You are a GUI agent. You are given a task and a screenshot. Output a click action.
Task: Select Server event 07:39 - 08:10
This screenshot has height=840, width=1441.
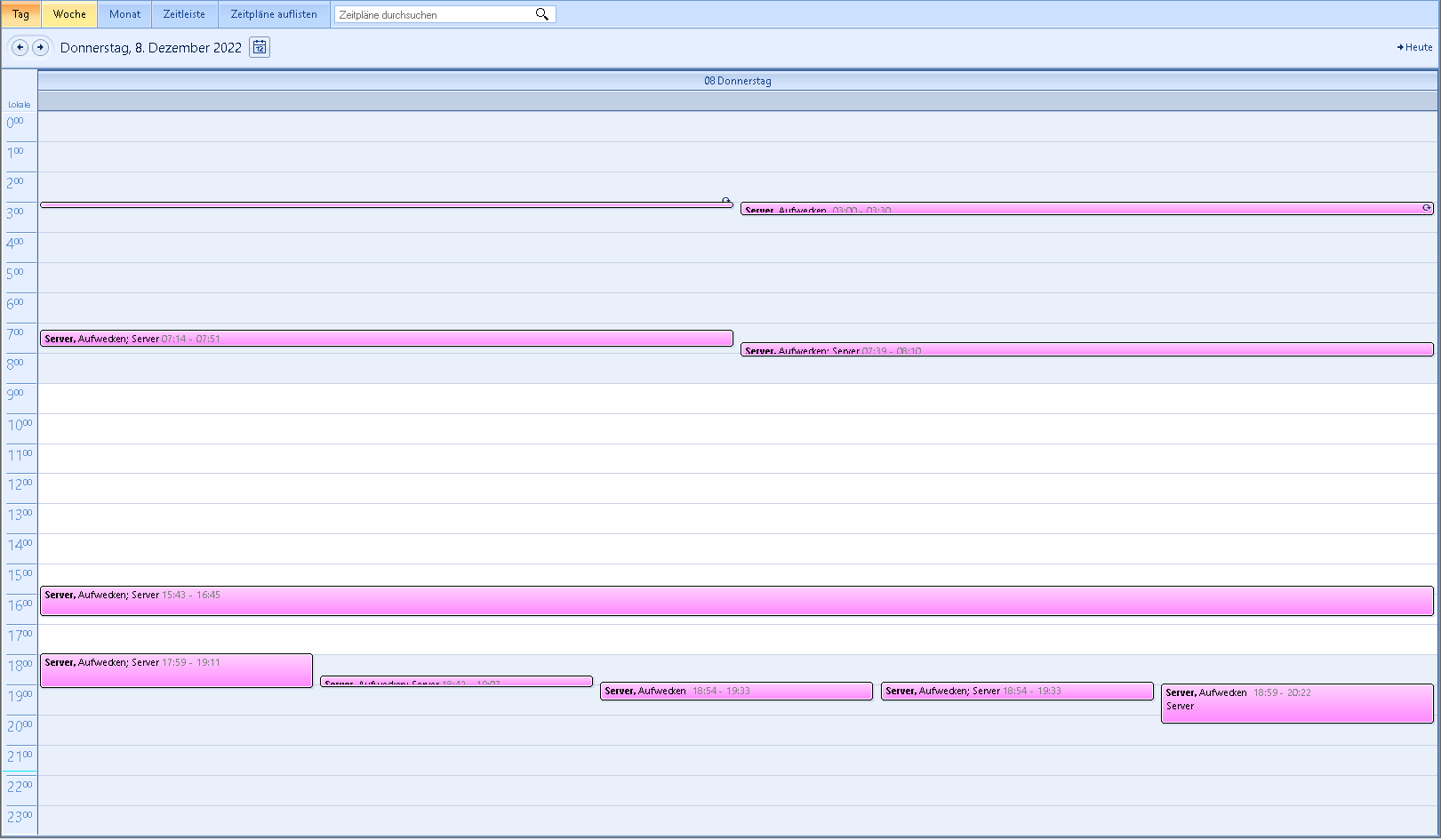click(1086, 350)
